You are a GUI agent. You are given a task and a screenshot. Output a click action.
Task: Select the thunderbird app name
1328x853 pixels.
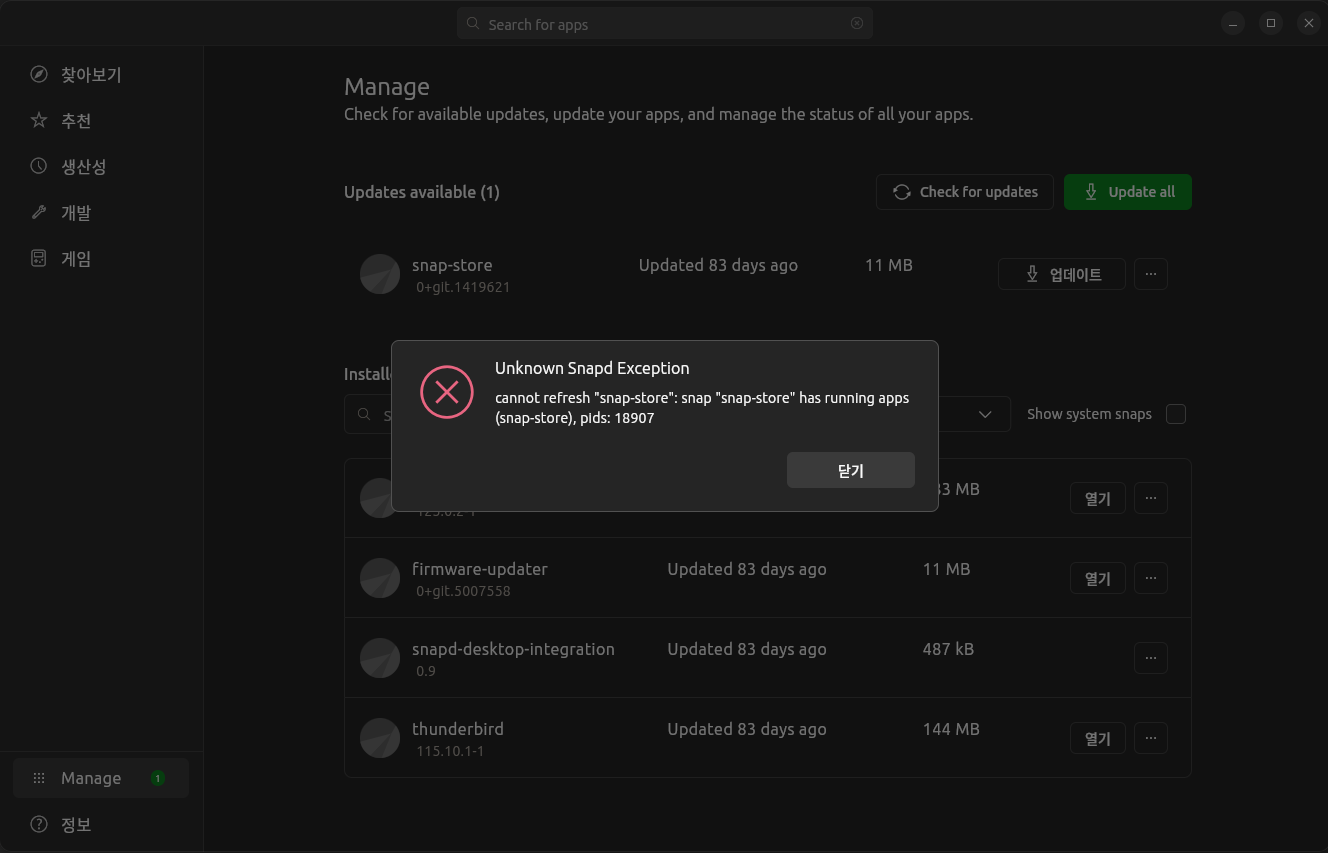click(457, 729)
